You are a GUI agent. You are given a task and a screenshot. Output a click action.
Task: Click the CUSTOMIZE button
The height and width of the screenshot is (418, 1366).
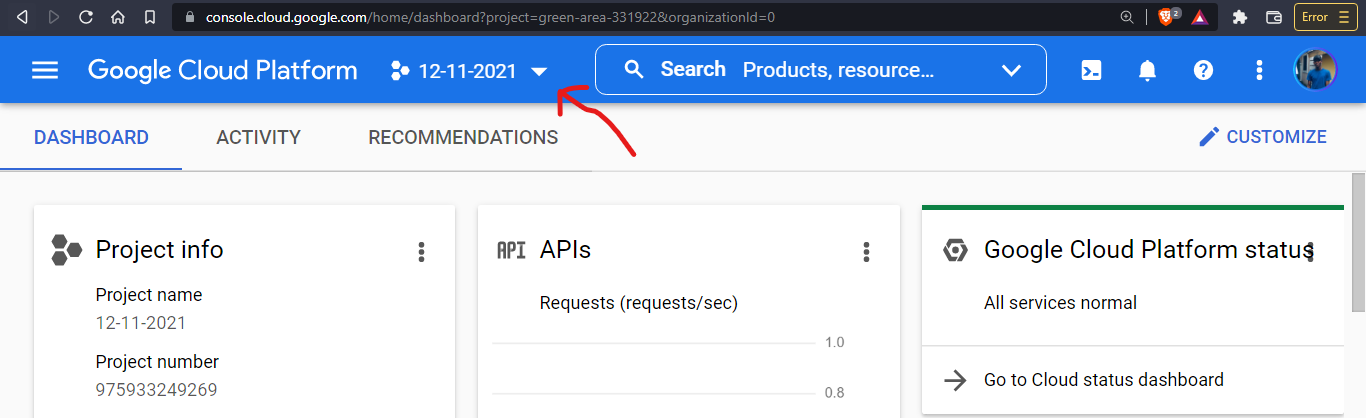1263,137
